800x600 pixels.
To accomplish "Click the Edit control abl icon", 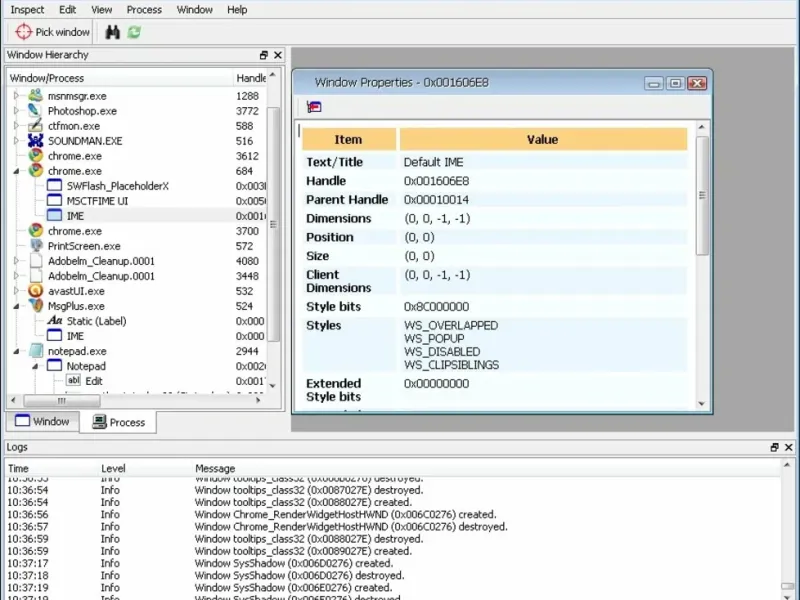I will (x=73, y=380).
